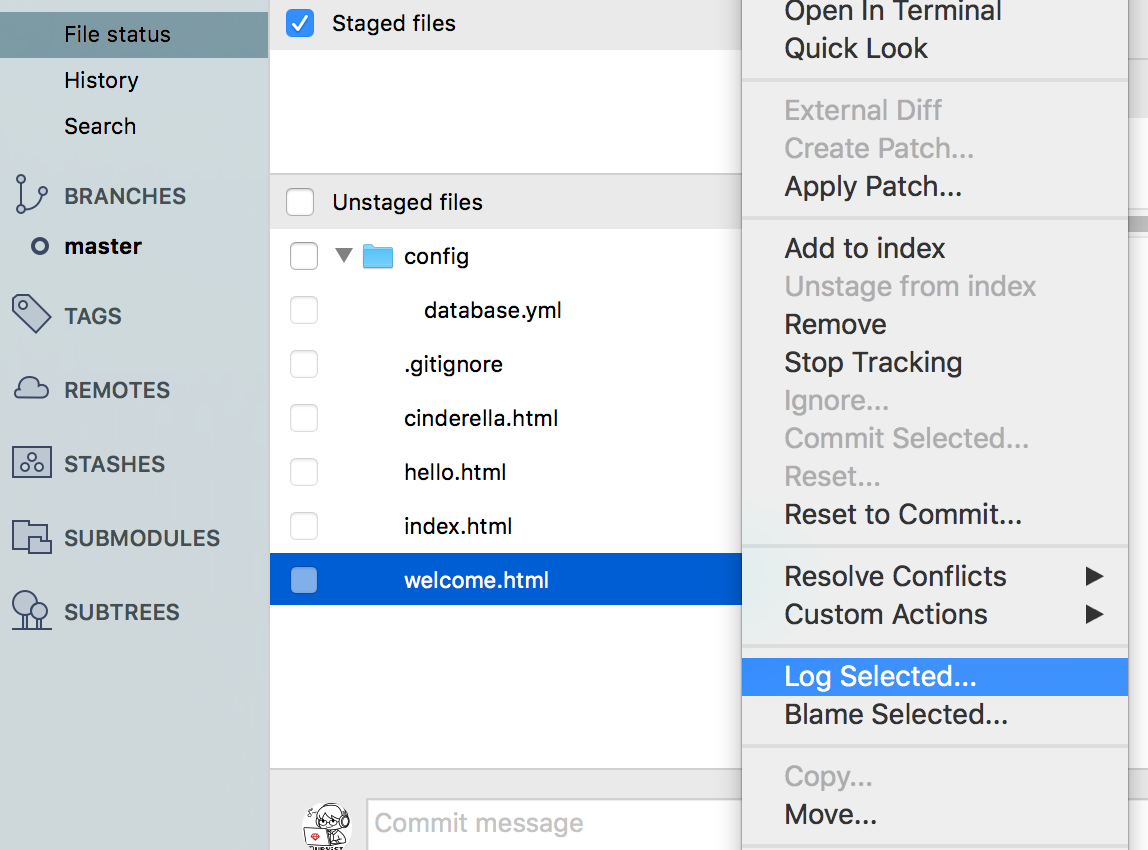Click the config folder icon
This screenshot has height=850, width=1148.
coord(378,257)
